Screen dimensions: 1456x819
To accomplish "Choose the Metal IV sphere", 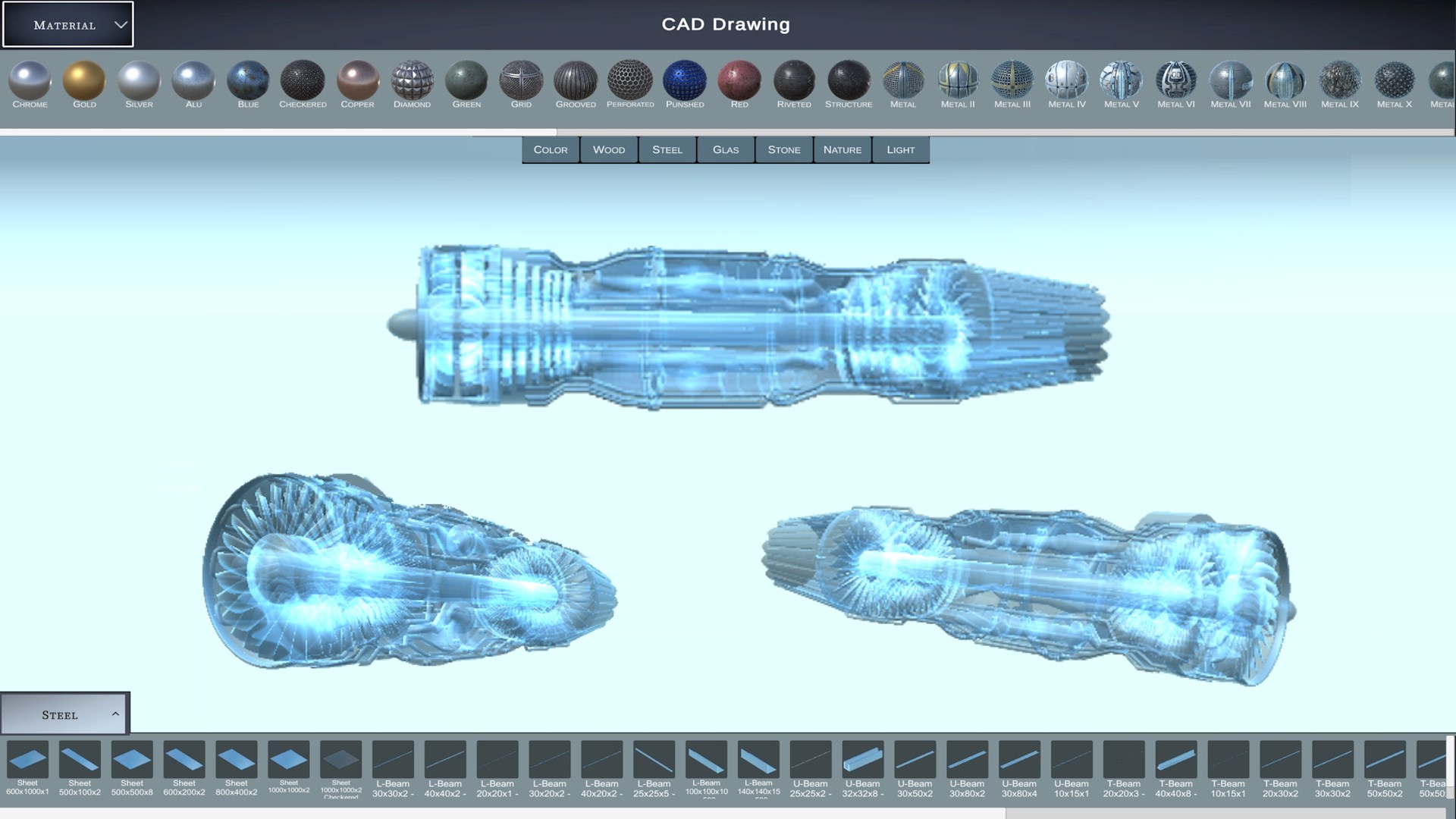I will (x=1067, y=80).
